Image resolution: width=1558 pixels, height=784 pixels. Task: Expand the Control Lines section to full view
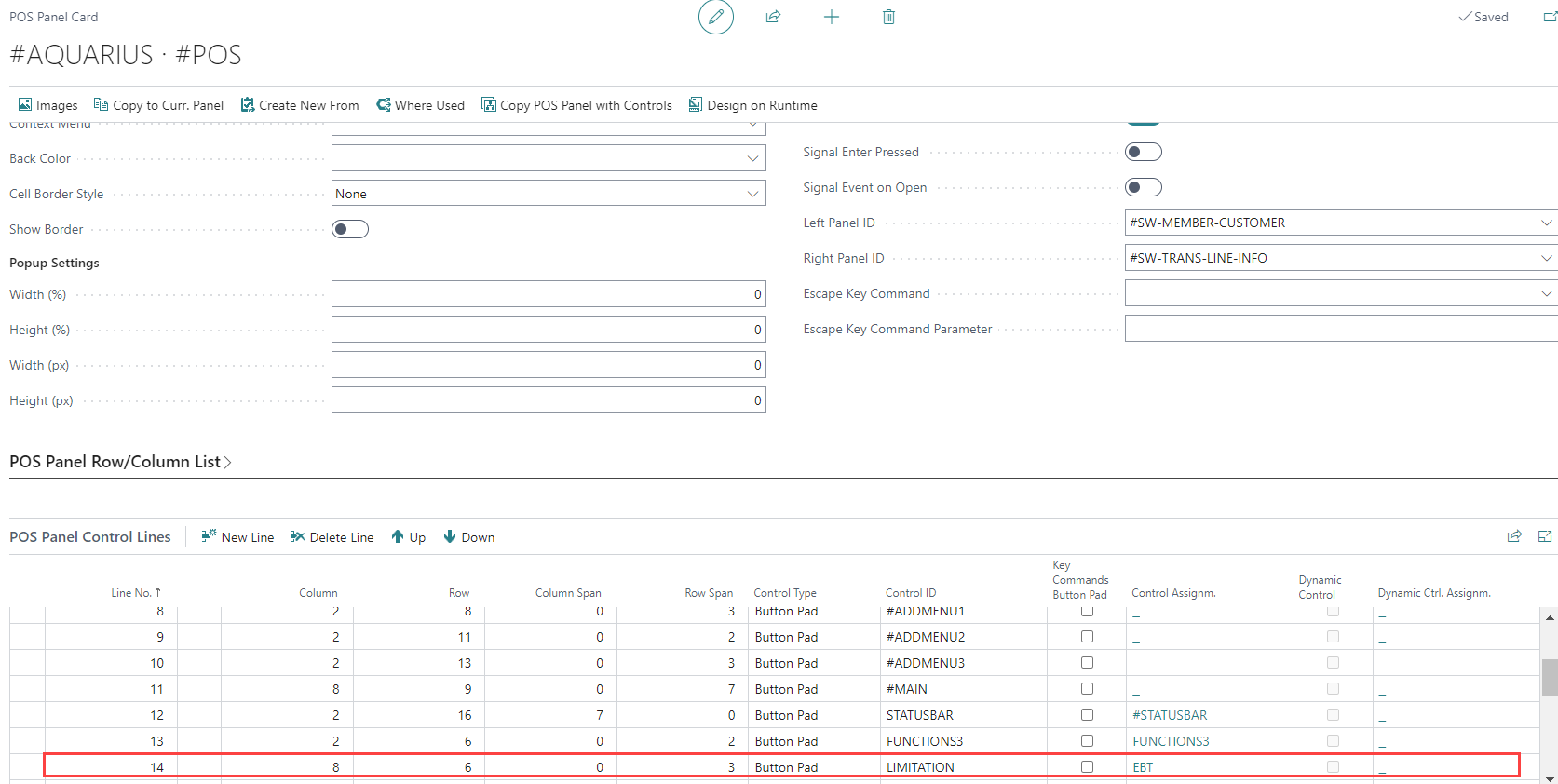pos(1545,536)
